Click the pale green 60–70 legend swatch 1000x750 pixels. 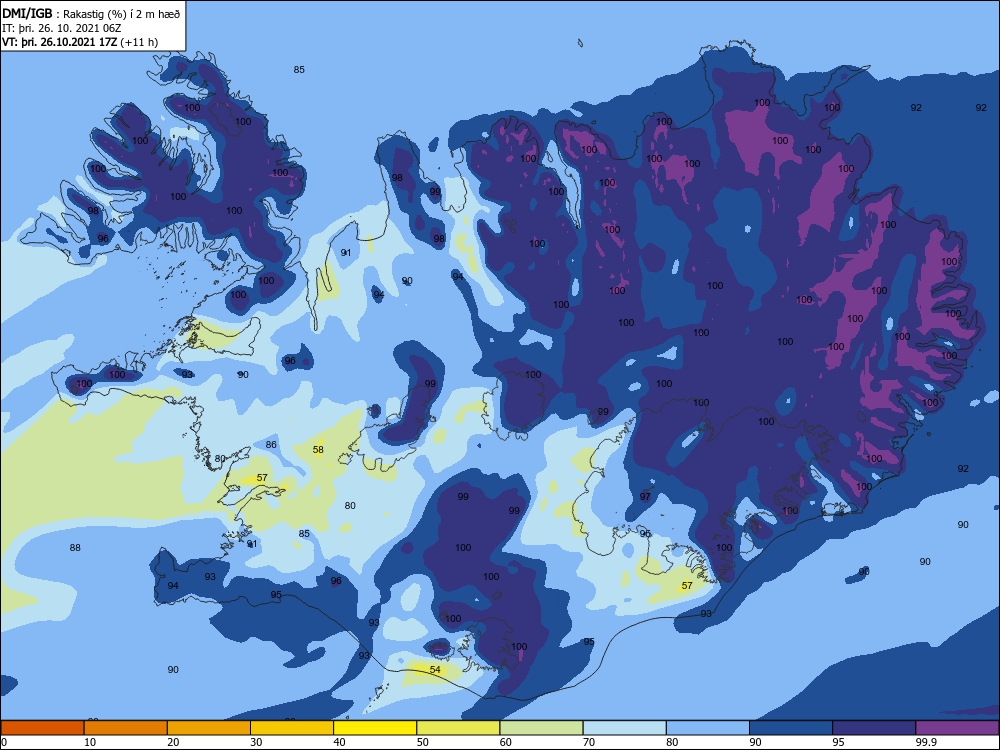tap(541, 728)
